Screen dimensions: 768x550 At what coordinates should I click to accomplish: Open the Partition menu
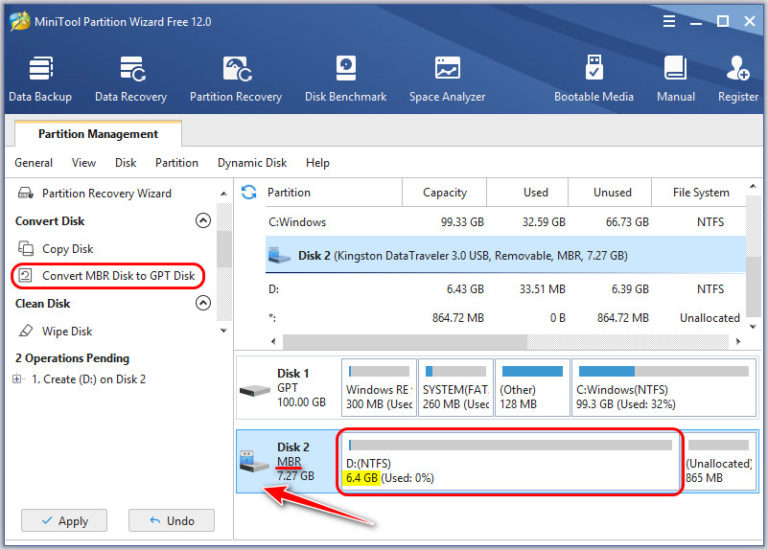pyautogui.click(x=177, y=163)
